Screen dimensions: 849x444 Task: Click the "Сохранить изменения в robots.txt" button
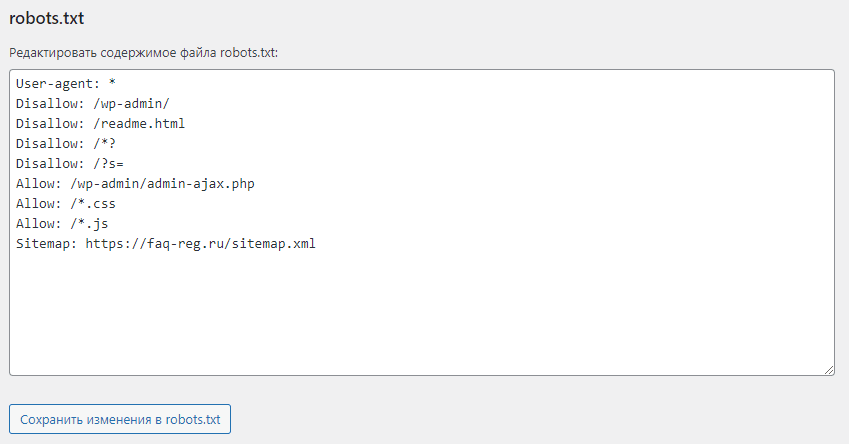(120, 419)
